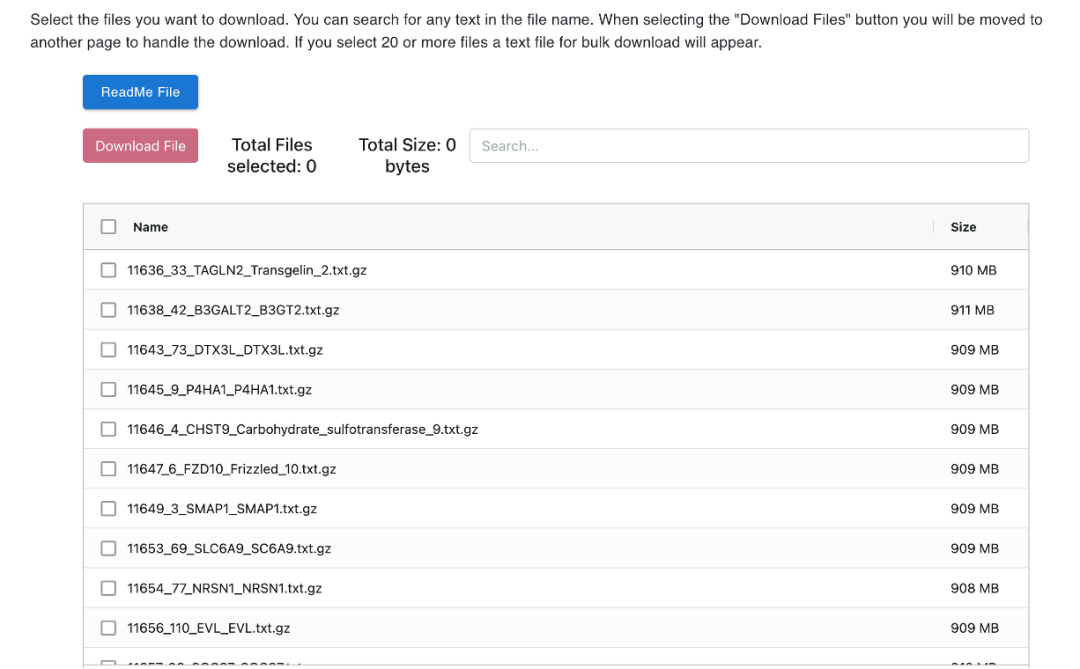The height and width of the screenshot is (669, 1080).
Task: Tick the 11654_77_NRSN1_NRSN1 file checkbox
Action: pos(108,589)
